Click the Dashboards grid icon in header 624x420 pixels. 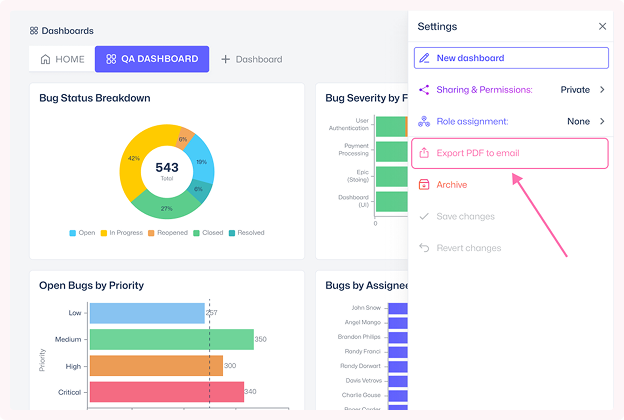34,31
